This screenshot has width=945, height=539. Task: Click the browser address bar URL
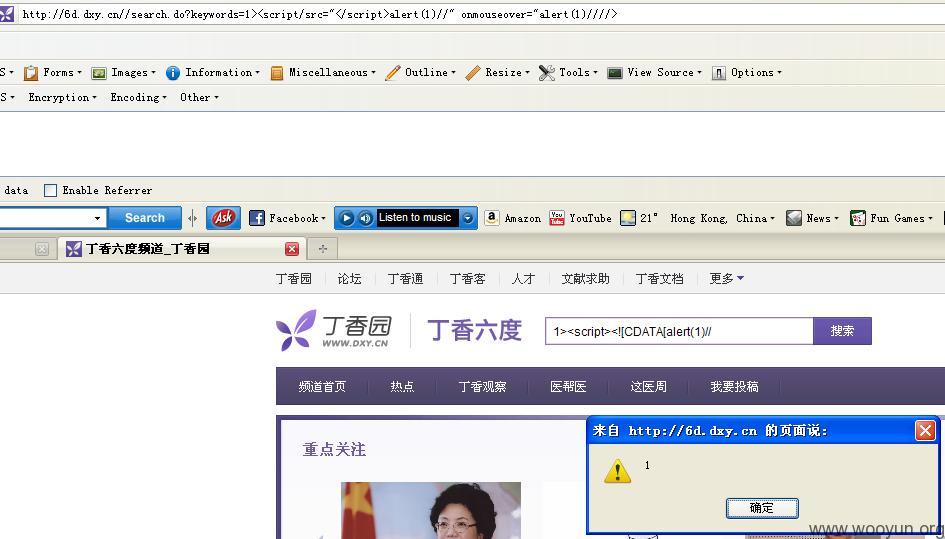pos(319,14)
